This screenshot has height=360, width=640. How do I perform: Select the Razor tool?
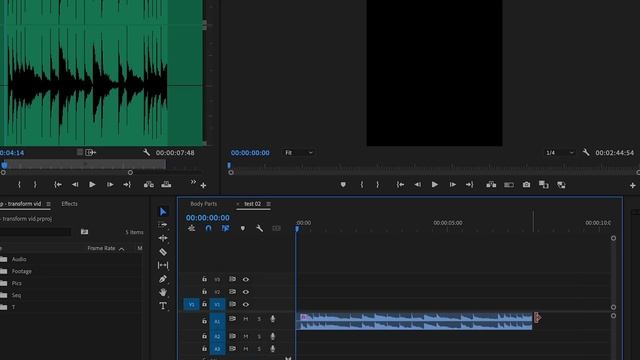tap(163, 252)
